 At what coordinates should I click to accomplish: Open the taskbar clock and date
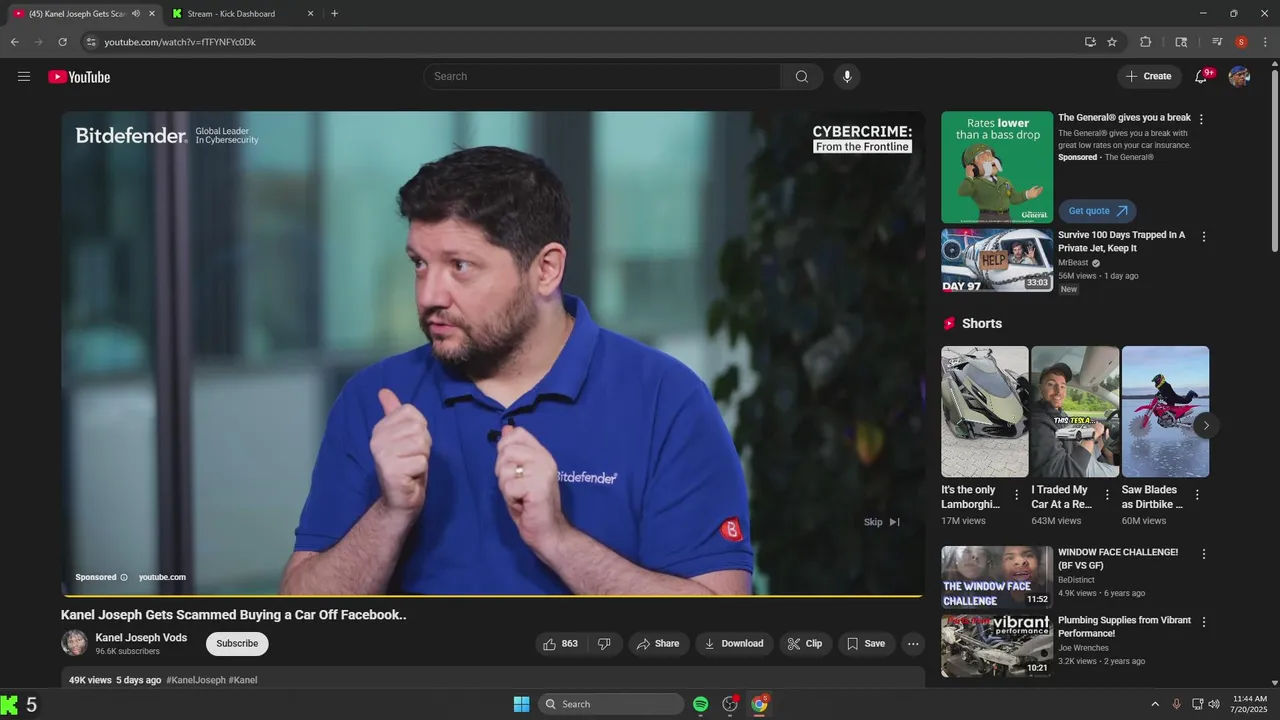point(1249,704)
